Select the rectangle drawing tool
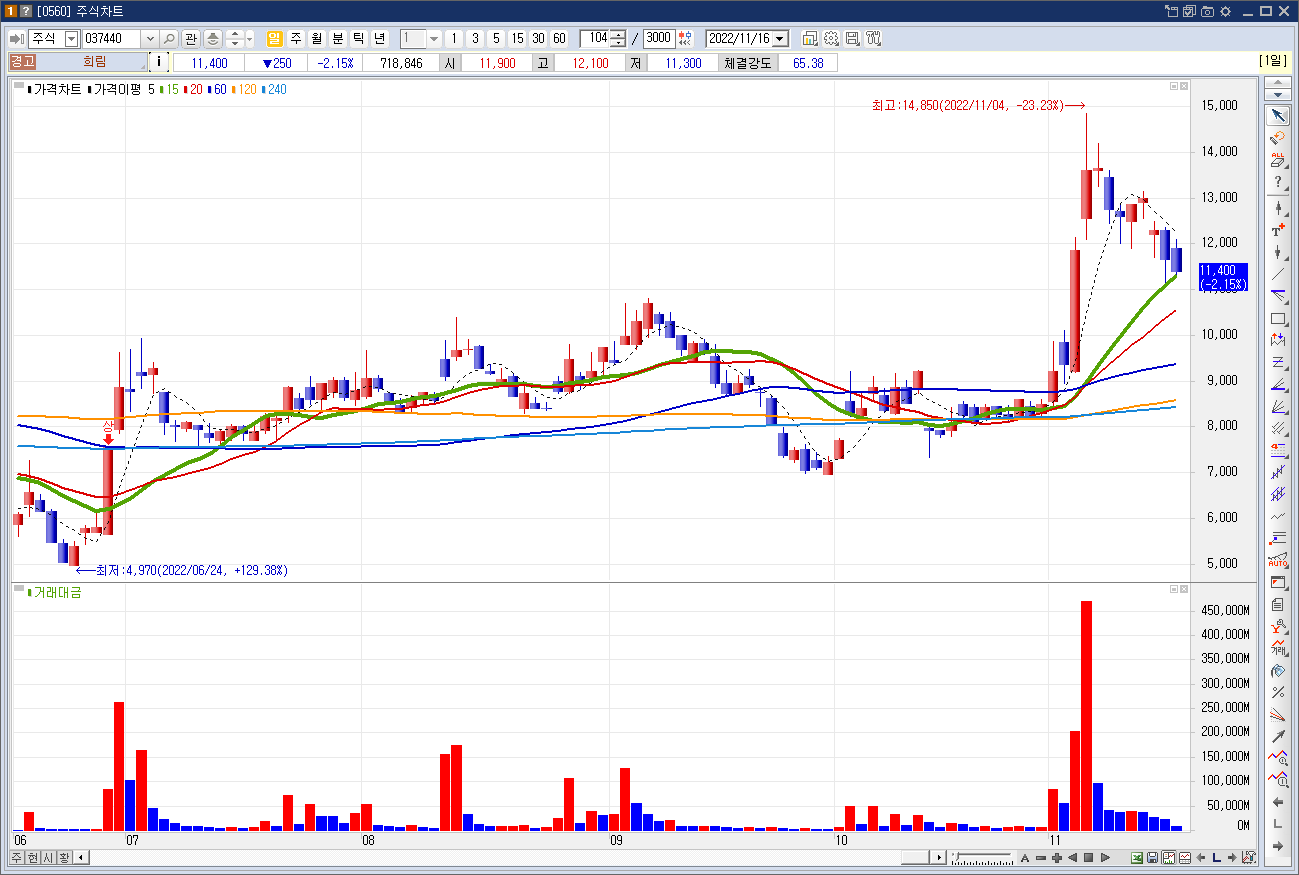Screen dimensions: 1299x875 [1278, 319]
